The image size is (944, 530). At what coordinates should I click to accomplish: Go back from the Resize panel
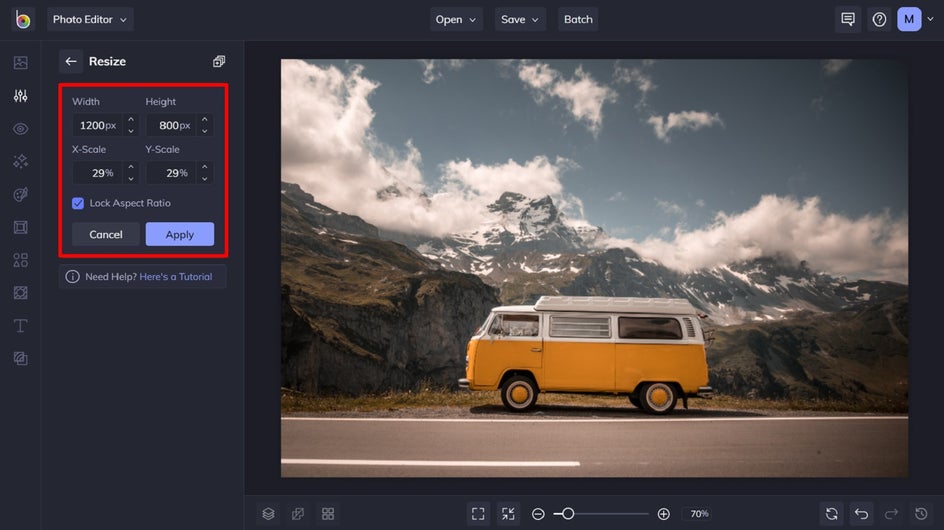70,61
